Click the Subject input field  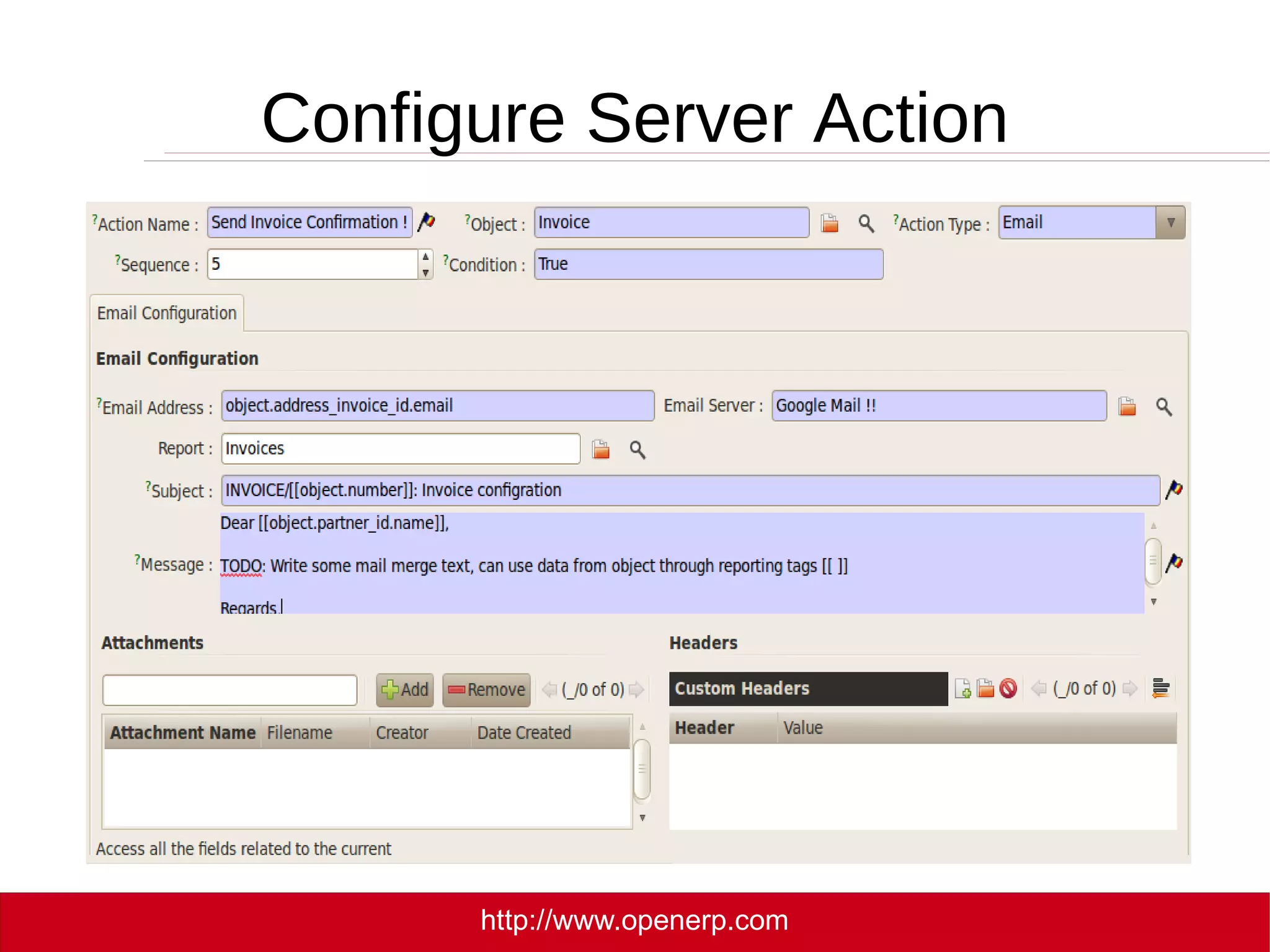click(691, 491)
